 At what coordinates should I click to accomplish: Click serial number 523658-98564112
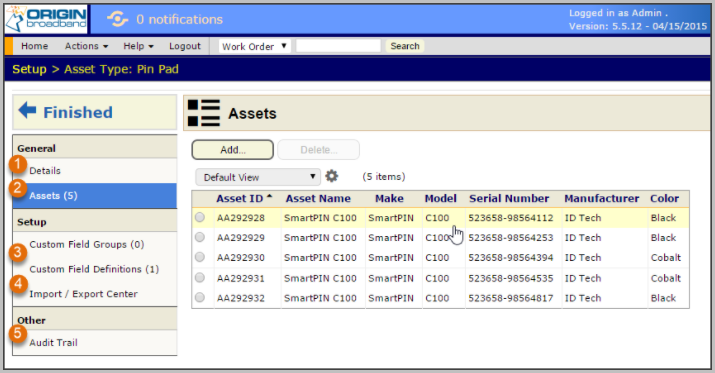(511, 218)
